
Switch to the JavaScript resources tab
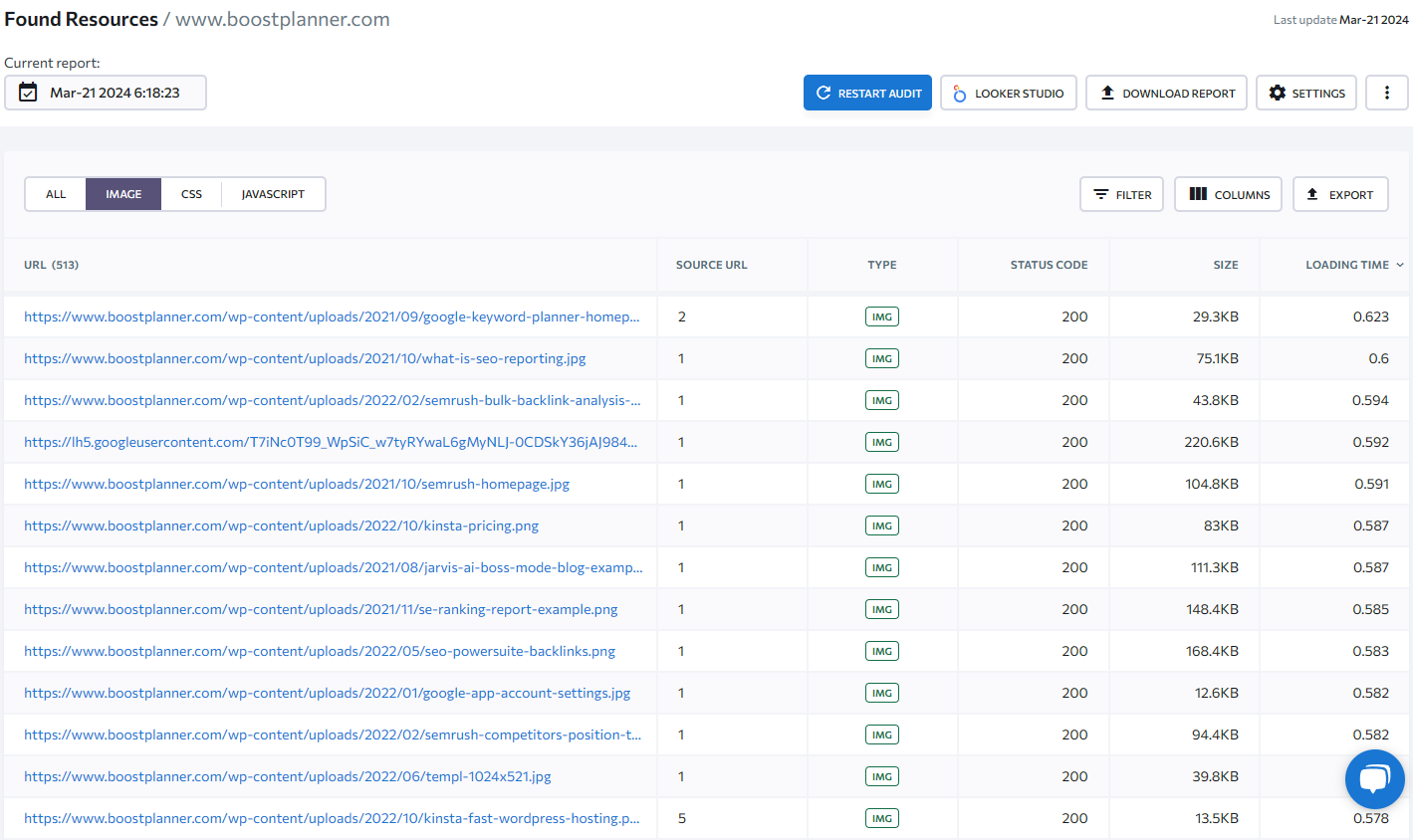[x=272, y=194]
